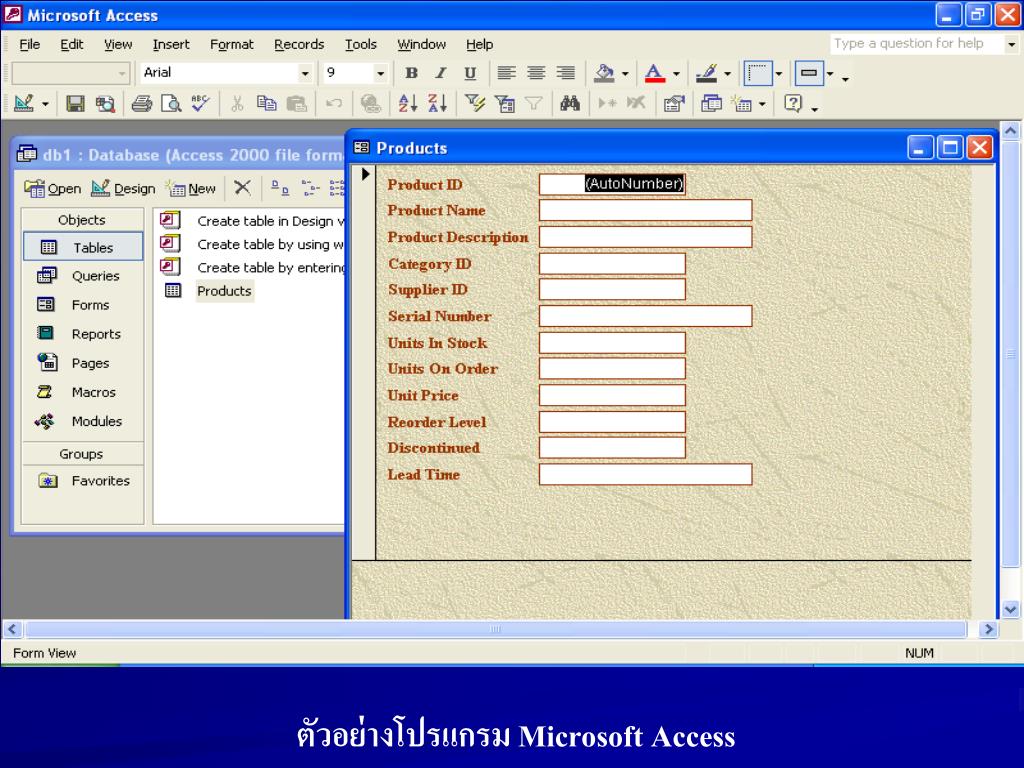1024x768 pixels.
Task: Click the Find binoculars icon
Action: click(x=569, y=103)
